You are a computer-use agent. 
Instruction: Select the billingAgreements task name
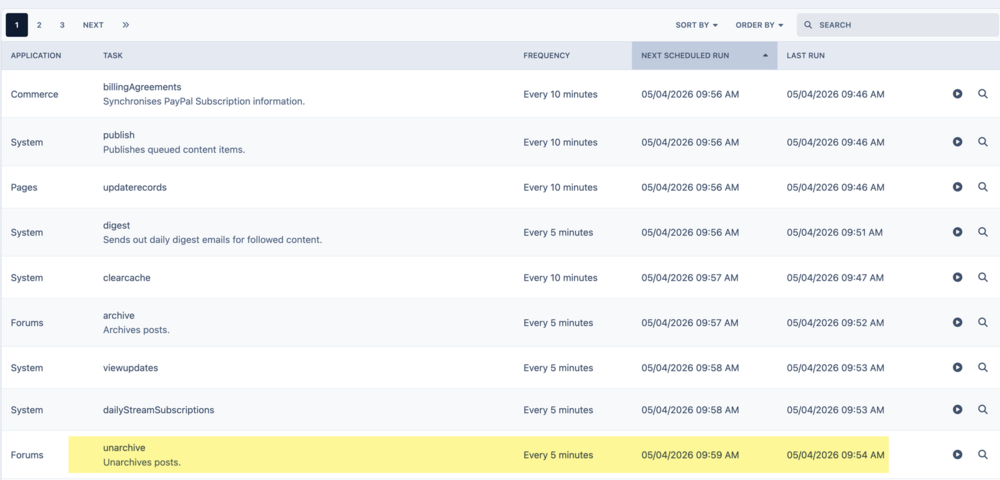click(x=142, y=87)
